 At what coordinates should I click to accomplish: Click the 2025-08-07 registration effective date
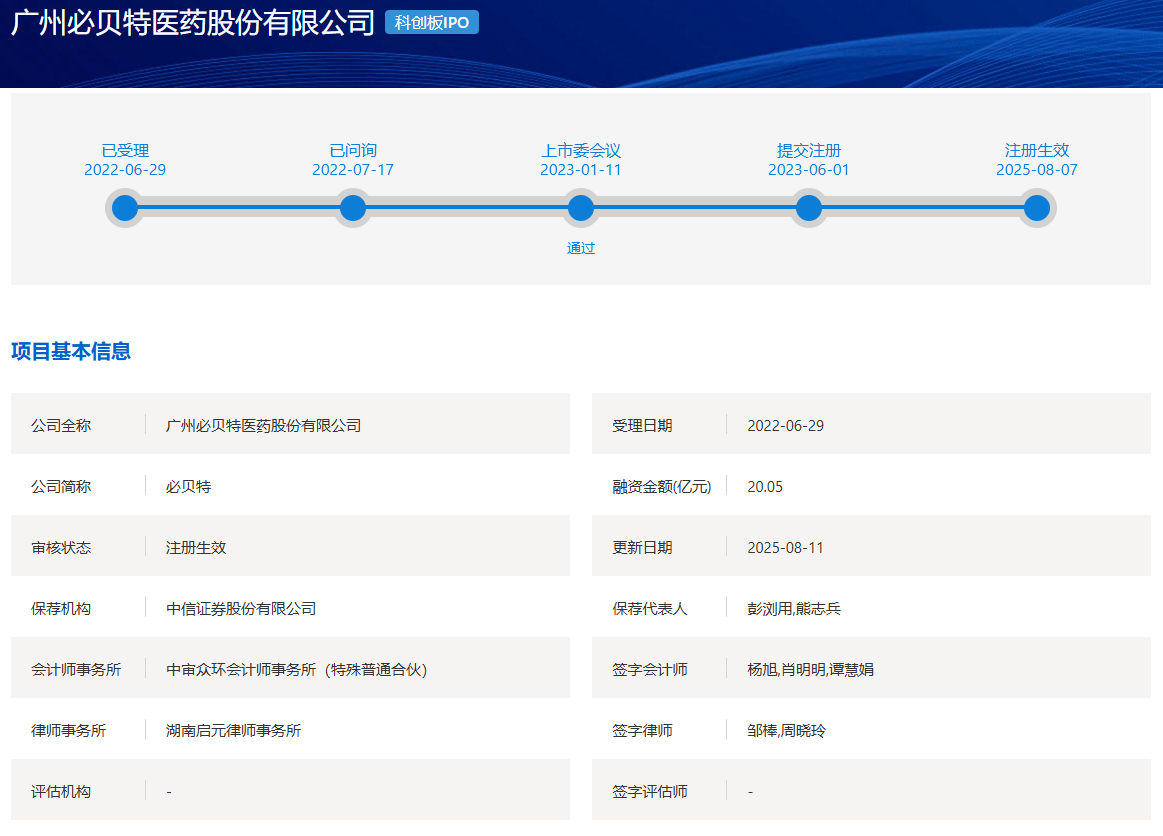click(1037, 170)
